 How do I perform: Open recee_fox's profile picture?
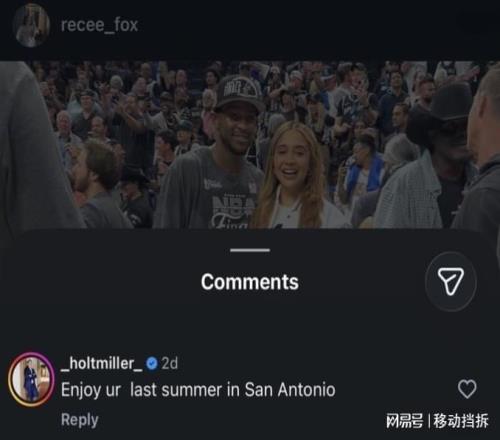[31, 25]
